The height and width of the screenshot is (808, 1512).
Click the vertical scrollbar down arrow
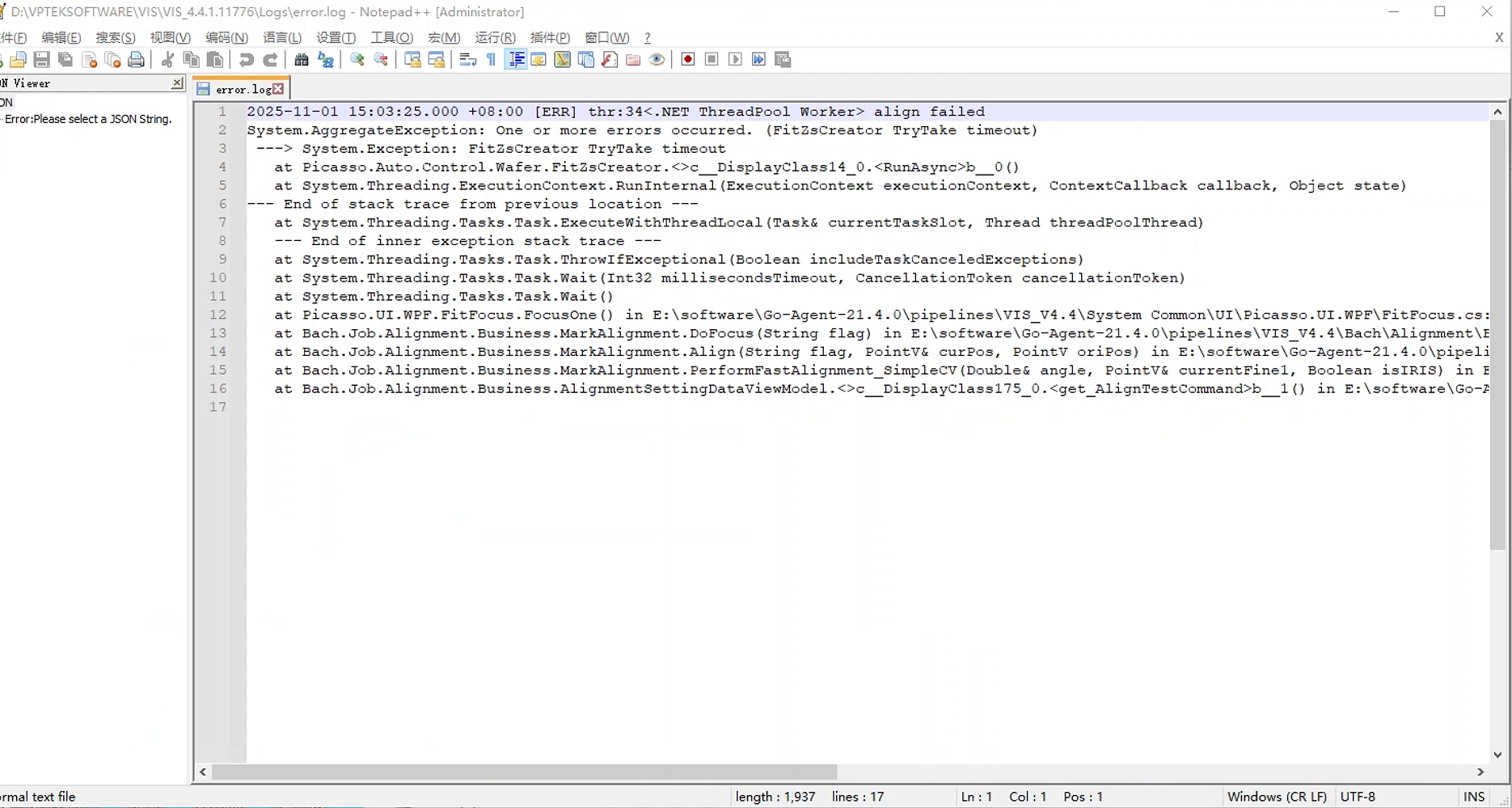pos(1497,755)
